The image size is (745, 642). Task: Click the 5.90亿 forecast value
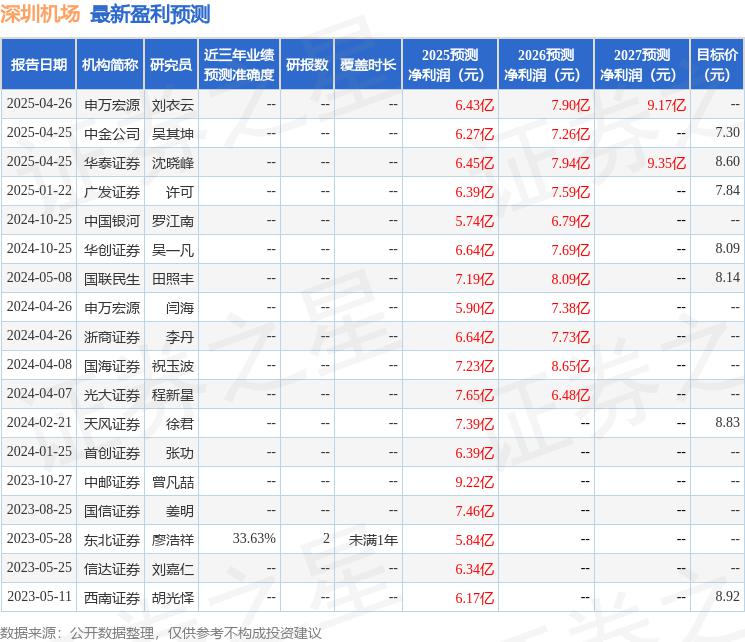click(x=474, y=308)
